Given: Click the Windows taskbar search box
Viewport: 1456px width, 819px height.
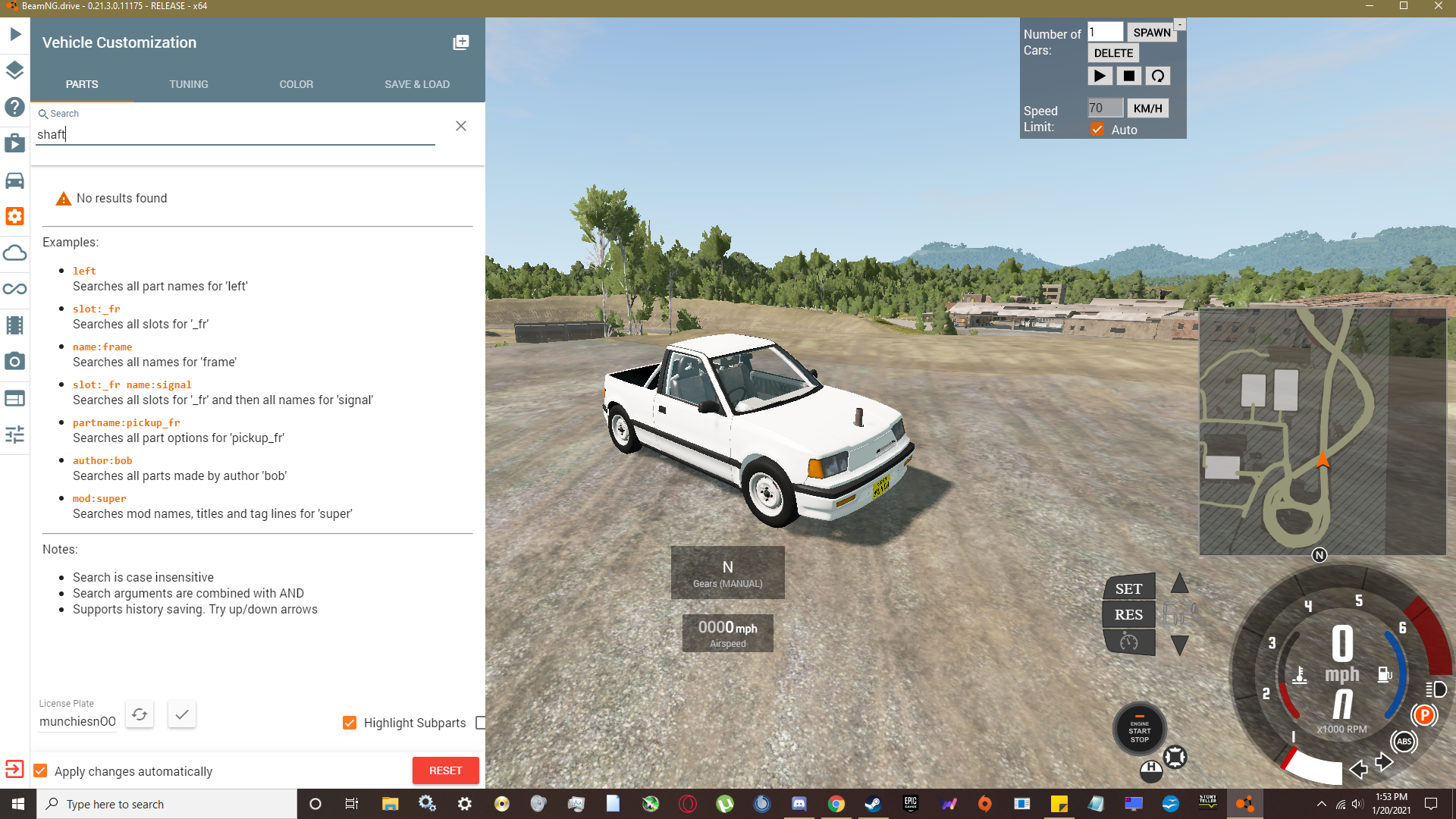Looking at the screenshot, I should point(167,804).
